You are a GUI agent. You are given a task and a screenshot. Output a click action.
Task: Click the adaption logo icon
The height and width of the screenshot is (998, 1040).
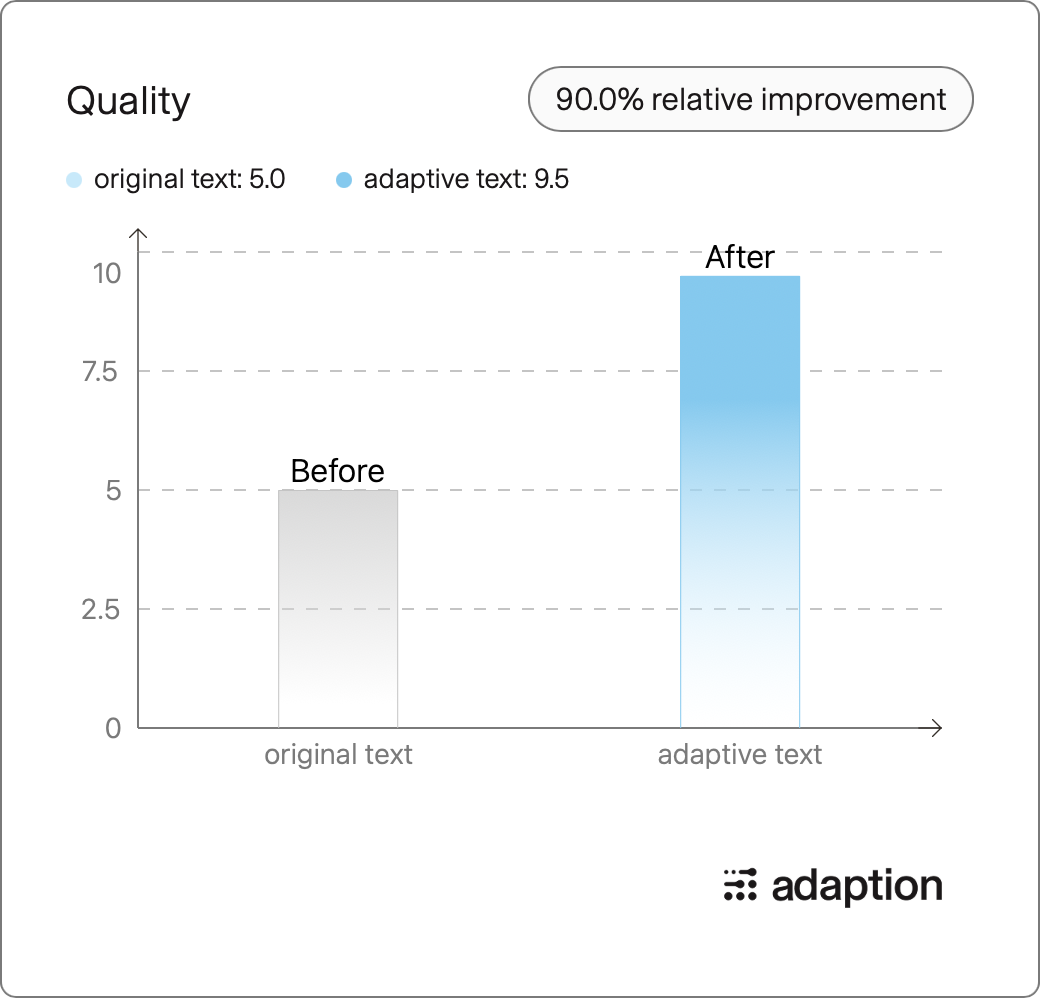[740, 885]
